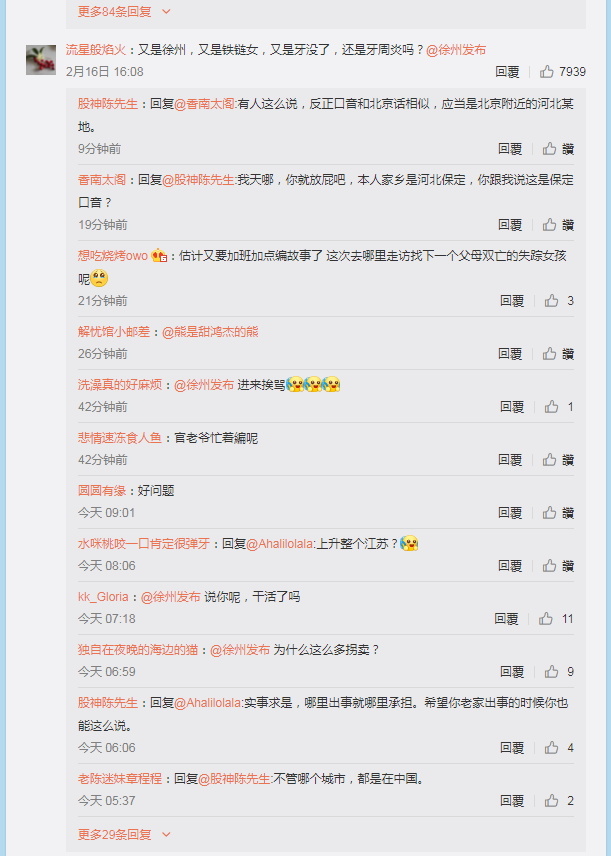Reply to 流星般焰火's top comment
Screen dimensions: 611x856
pos(507,72)
